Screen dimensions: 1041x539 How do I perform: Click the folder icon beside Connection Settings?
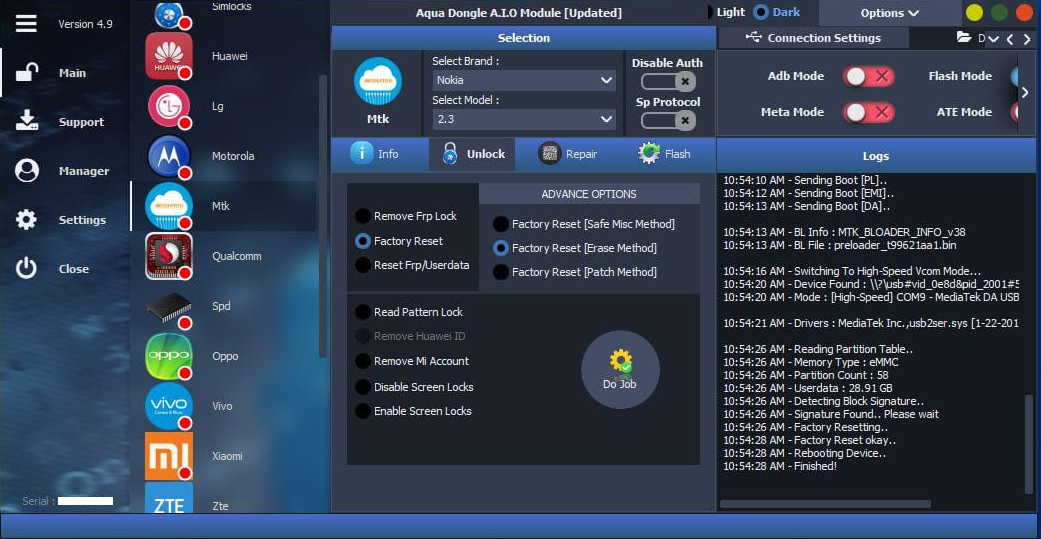point(964,38)
